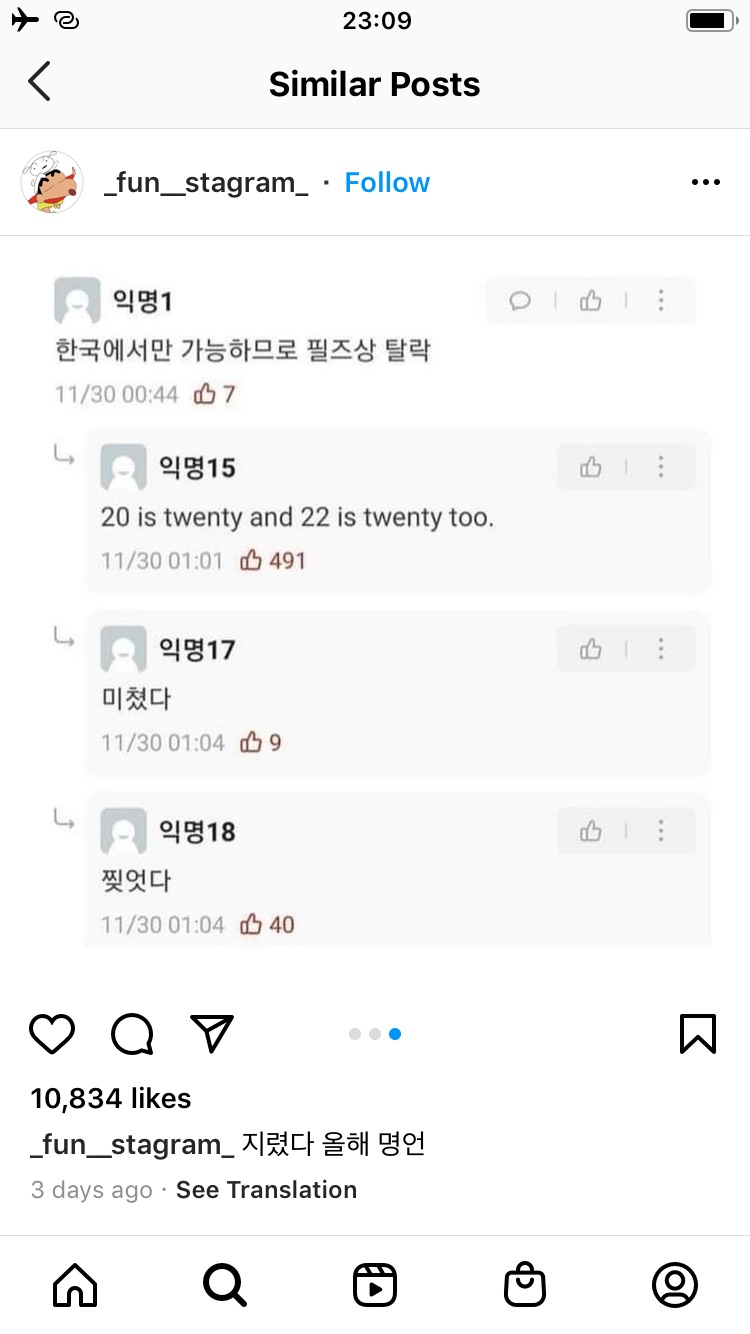Open more options on 익명18 comment
The width and height of the screenshot is (750, 1334).
tap(661, 831)
